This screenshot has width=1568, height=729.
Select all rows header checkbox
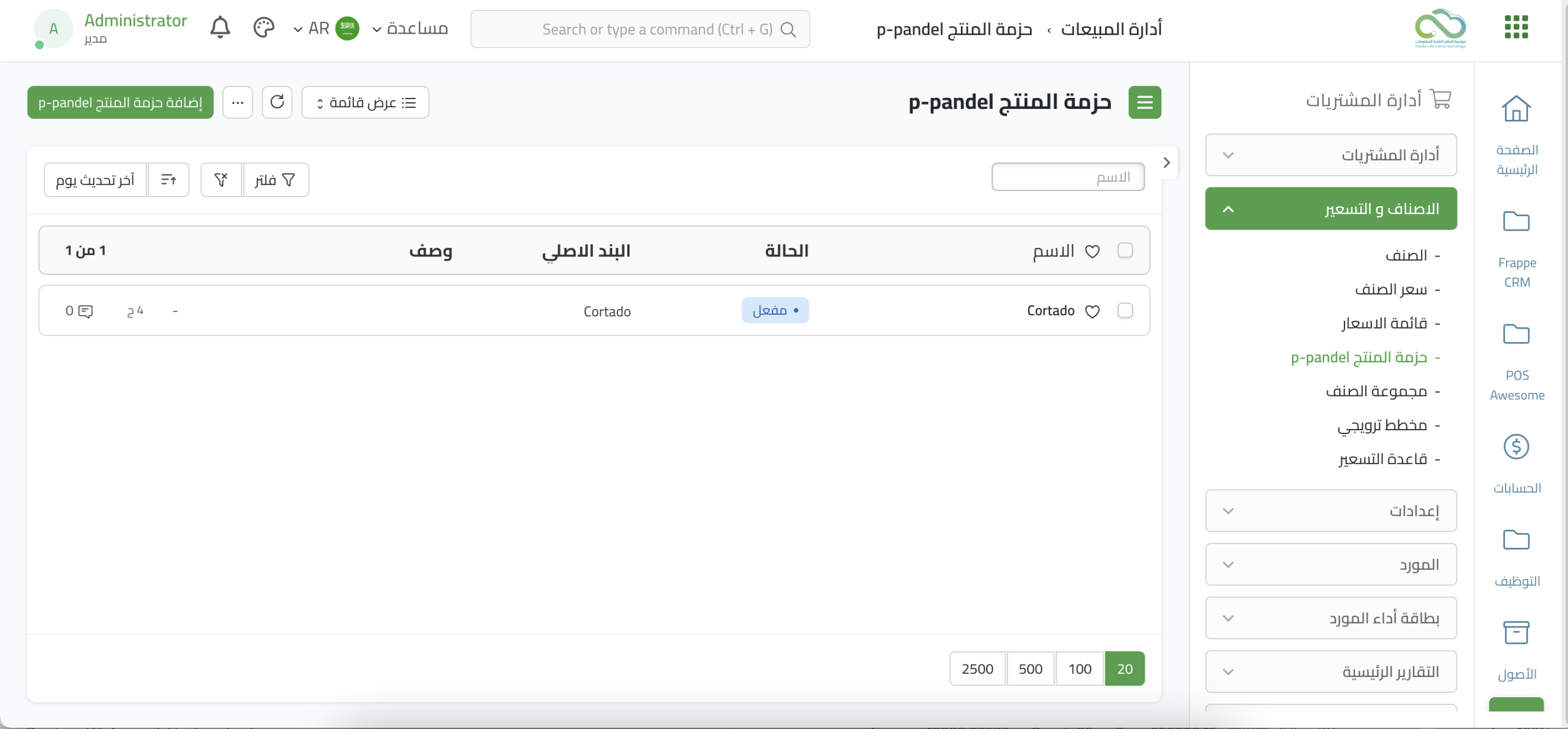click(x=1125, y=250)
